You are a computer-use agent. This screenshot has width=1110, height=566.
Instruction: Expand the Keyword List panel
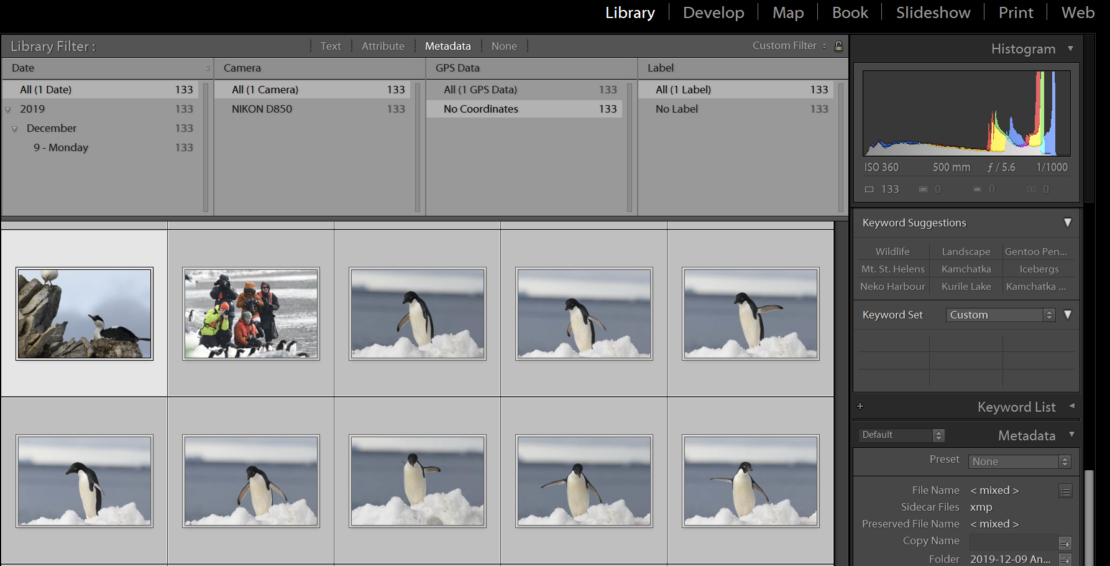coord(1071,406)
